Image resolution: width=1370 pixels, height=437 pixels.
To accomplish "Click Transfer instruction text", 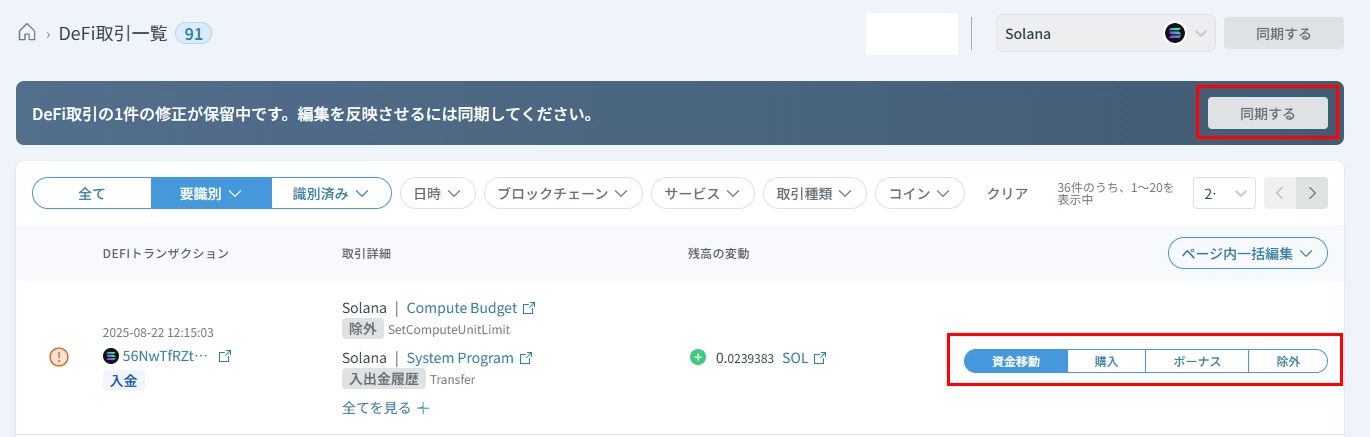I will click(452, 380).
